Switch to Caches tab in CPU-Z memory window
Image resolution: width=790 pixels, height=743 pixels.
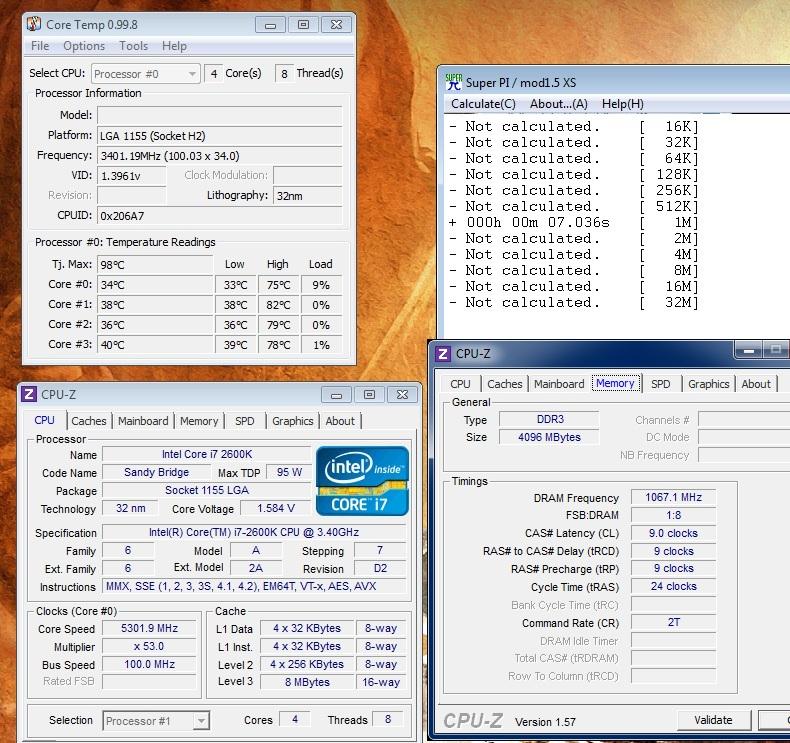[x=505, y=384]
